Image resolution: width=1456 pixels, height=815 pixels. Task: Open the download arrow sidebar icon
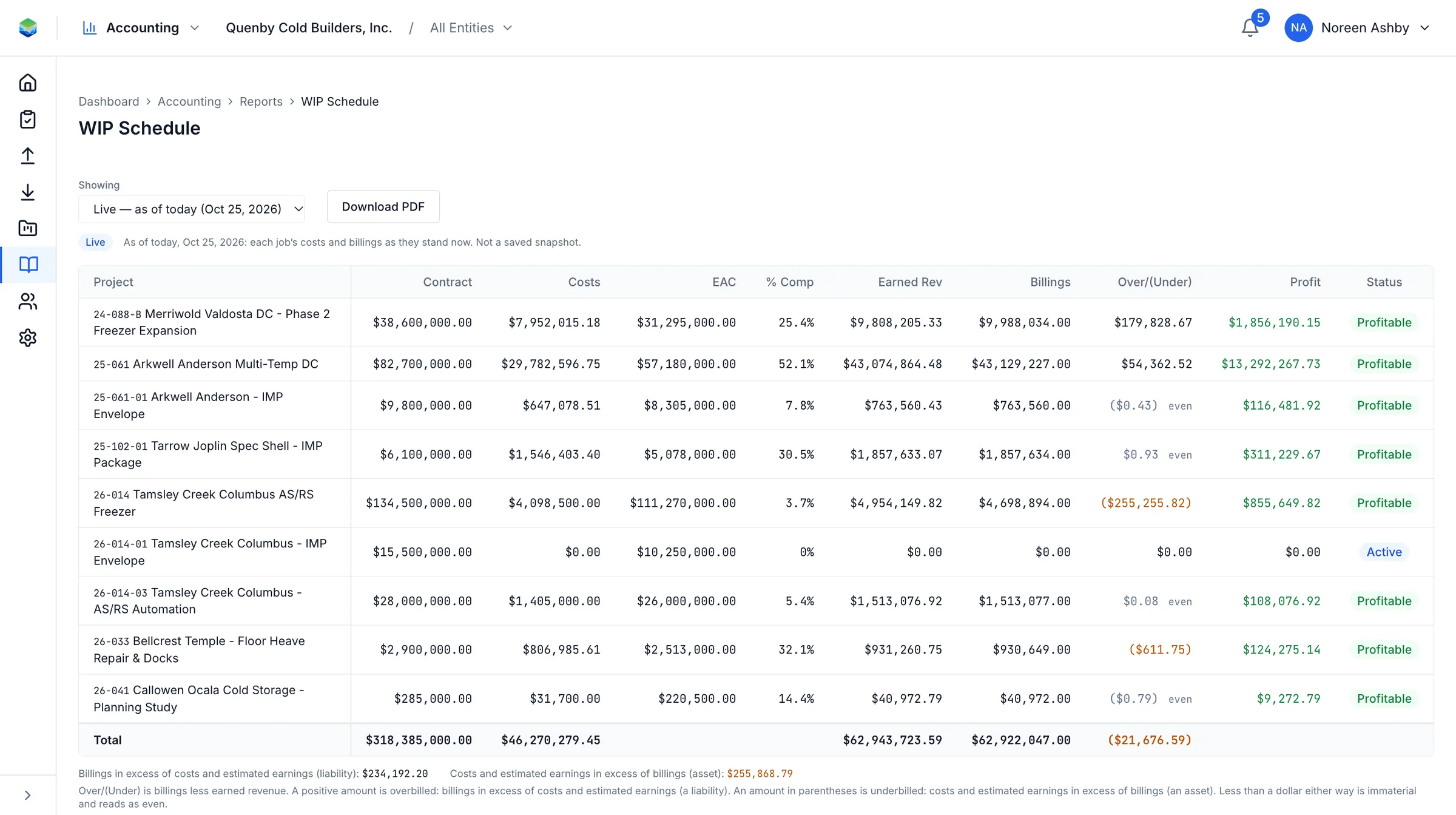coord(28,192)
